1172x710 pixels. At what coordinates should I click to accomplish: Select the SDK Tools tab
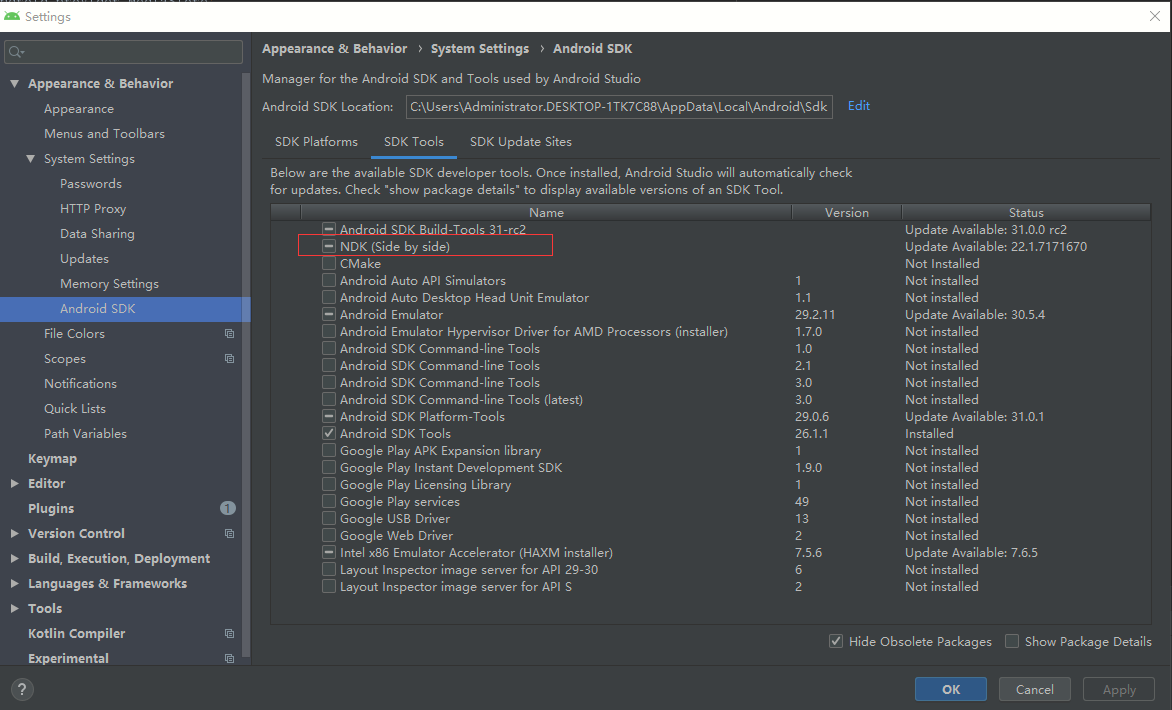pos(413,142)
